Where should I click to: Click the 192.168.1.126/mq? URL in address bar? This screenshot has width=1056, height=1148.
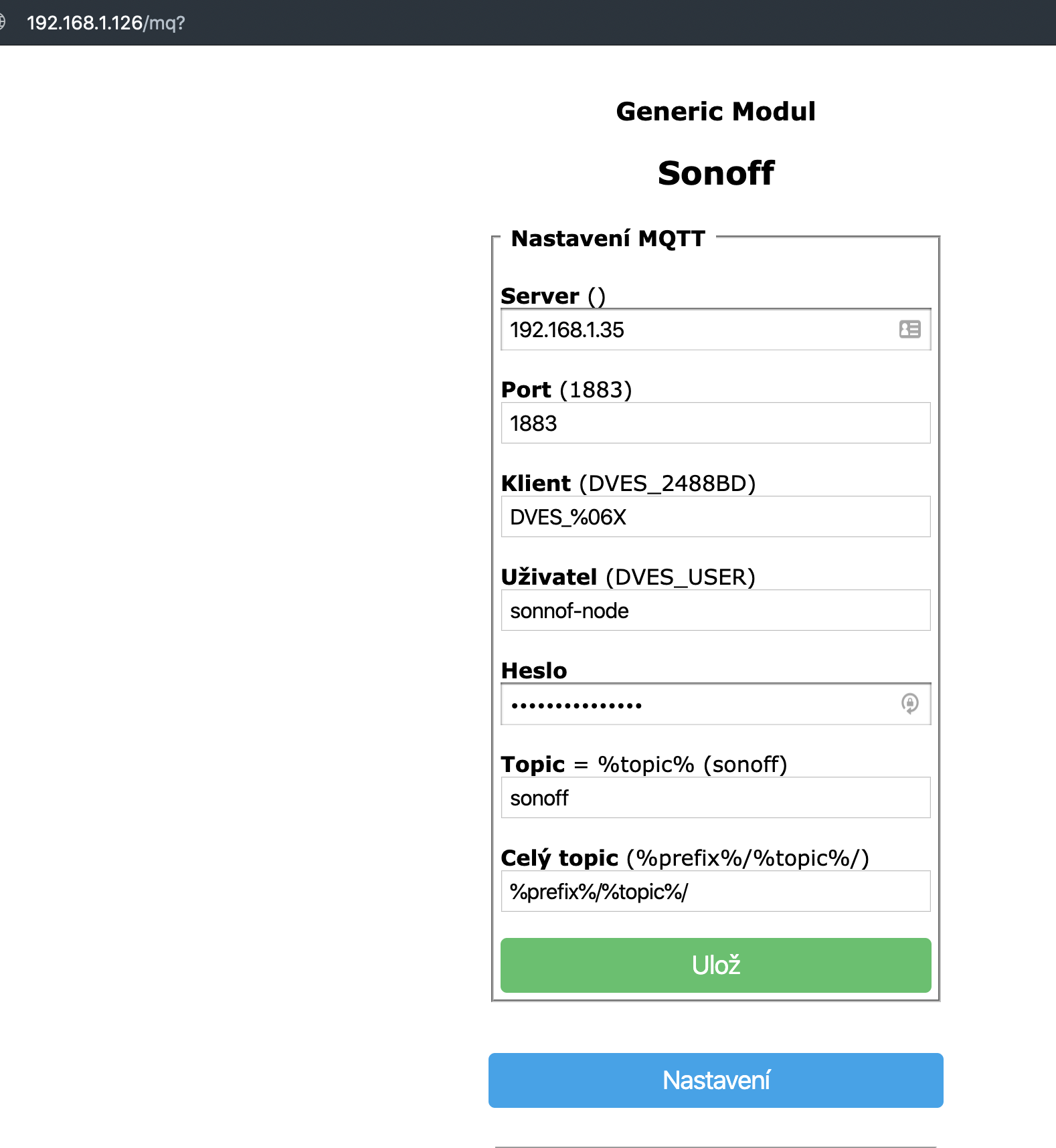[106, 23]
